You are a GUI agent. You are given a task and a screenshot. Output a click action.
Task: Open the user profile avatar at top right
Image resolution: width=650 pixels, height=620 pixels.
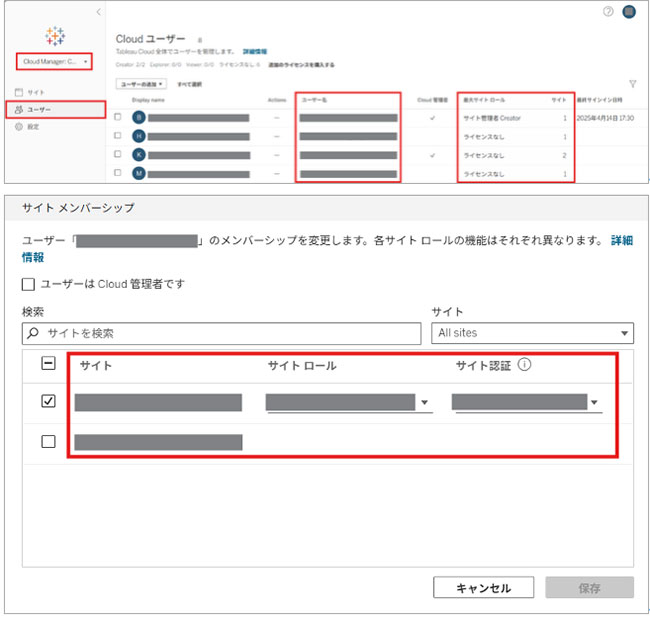(629, 11)
